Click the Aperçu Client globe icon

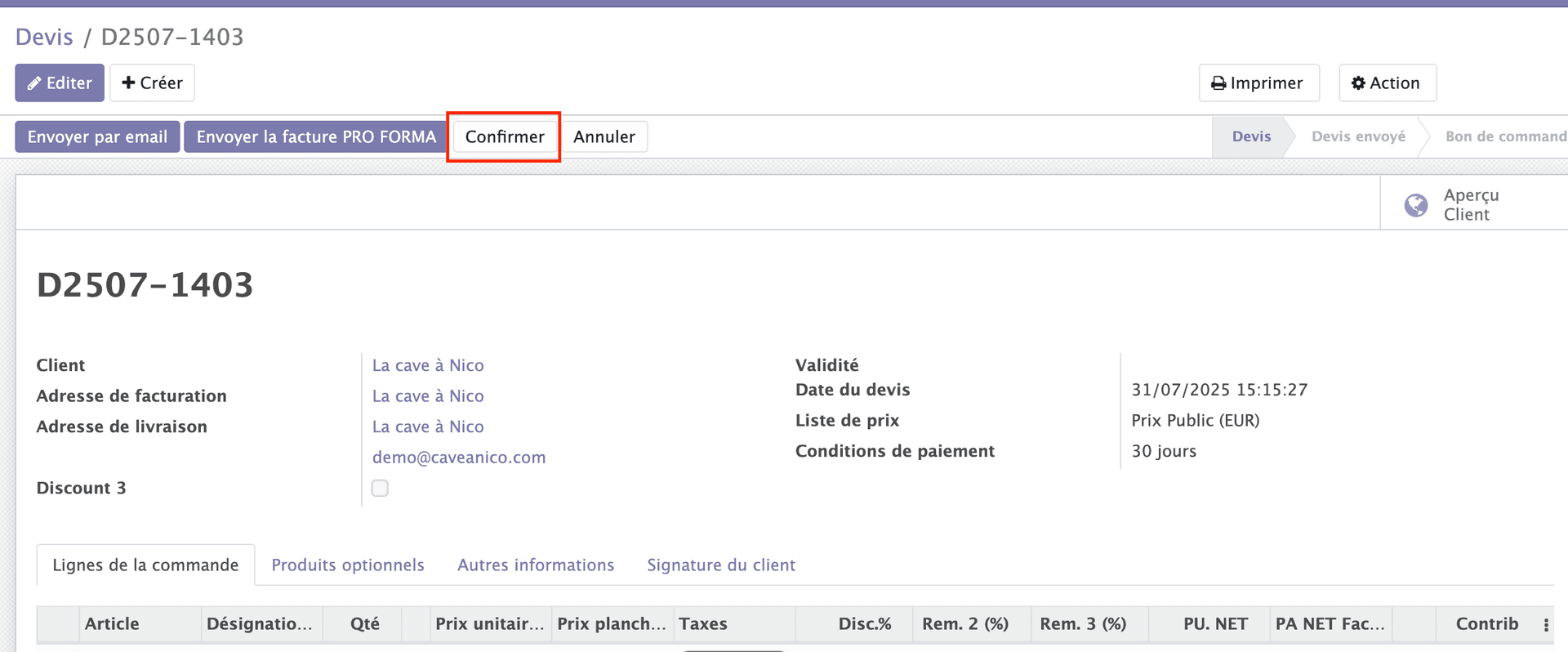click(x=1415, y=205)
